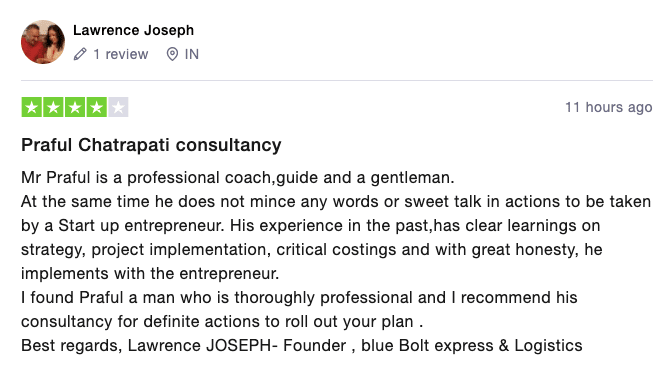671x371 pixels.
Task: Click the second green rating star
Action: coord(53,107)
